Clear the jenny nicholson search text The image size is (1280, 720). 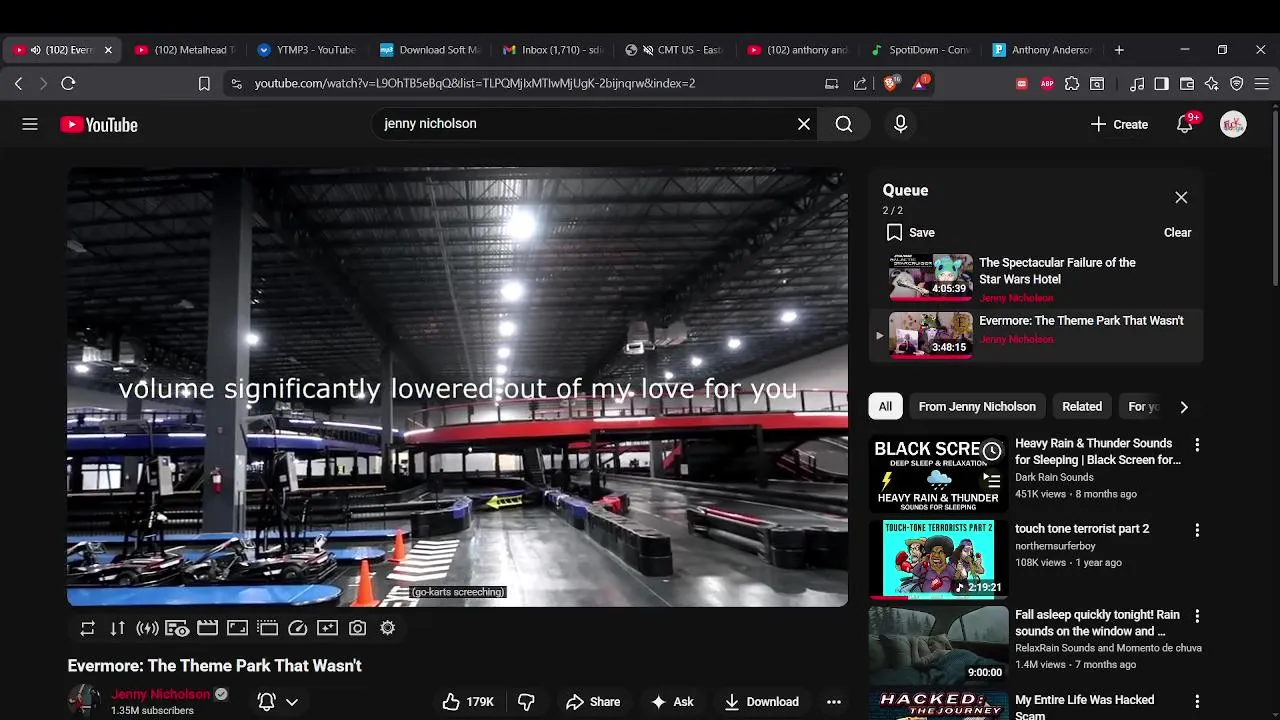804,124
